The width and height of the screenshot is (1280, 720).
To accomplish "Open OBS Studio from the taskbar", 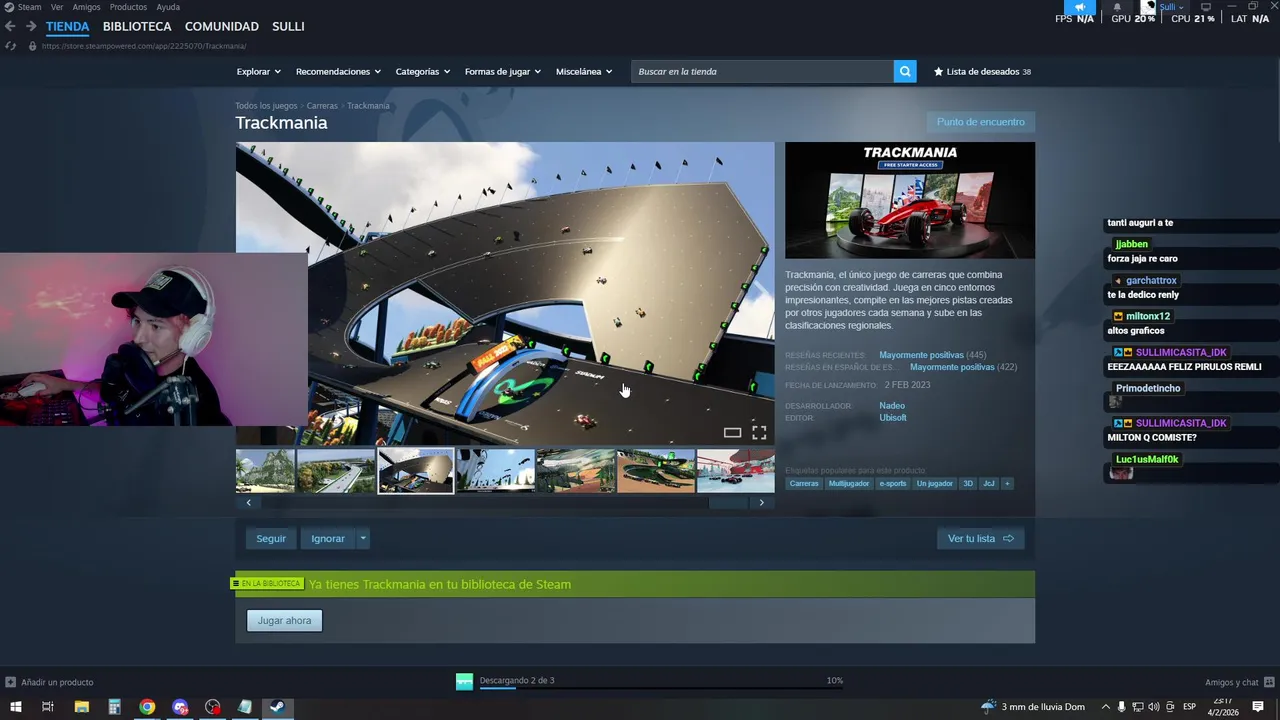I will tap(213, 707).
